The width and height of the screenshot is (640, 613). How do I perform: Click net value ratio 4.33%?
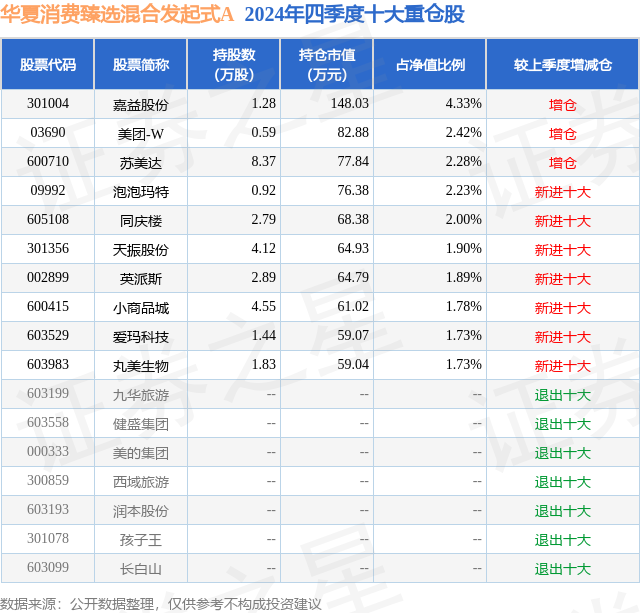coord(463,104)
